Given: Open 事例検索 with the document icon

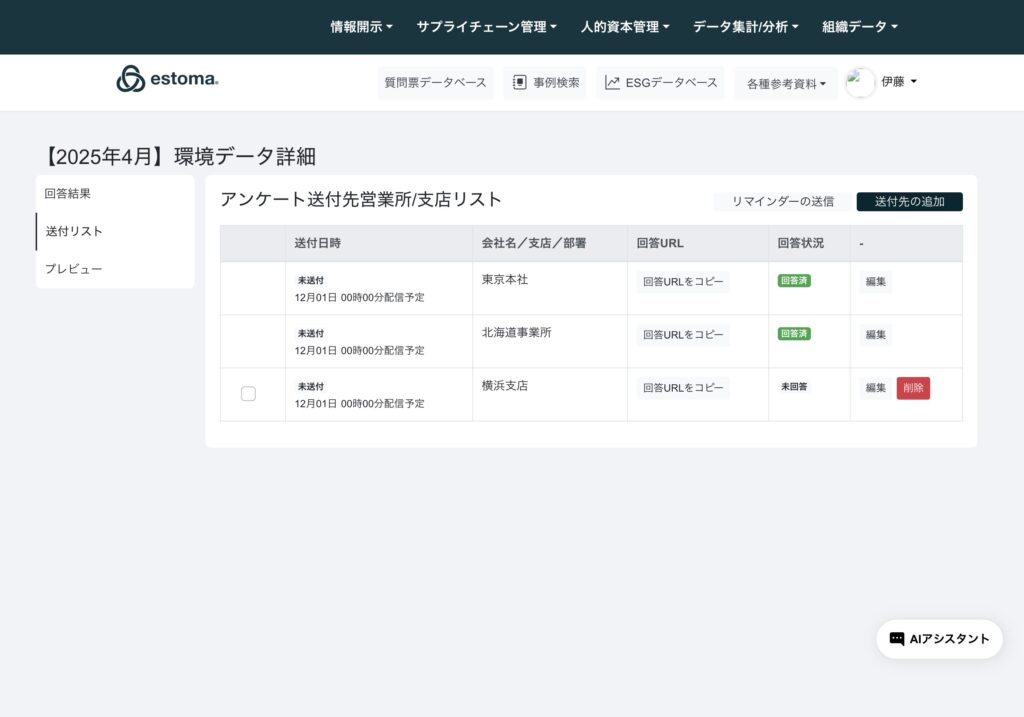Looking at the screenshot, I should (x=545, y=83).
